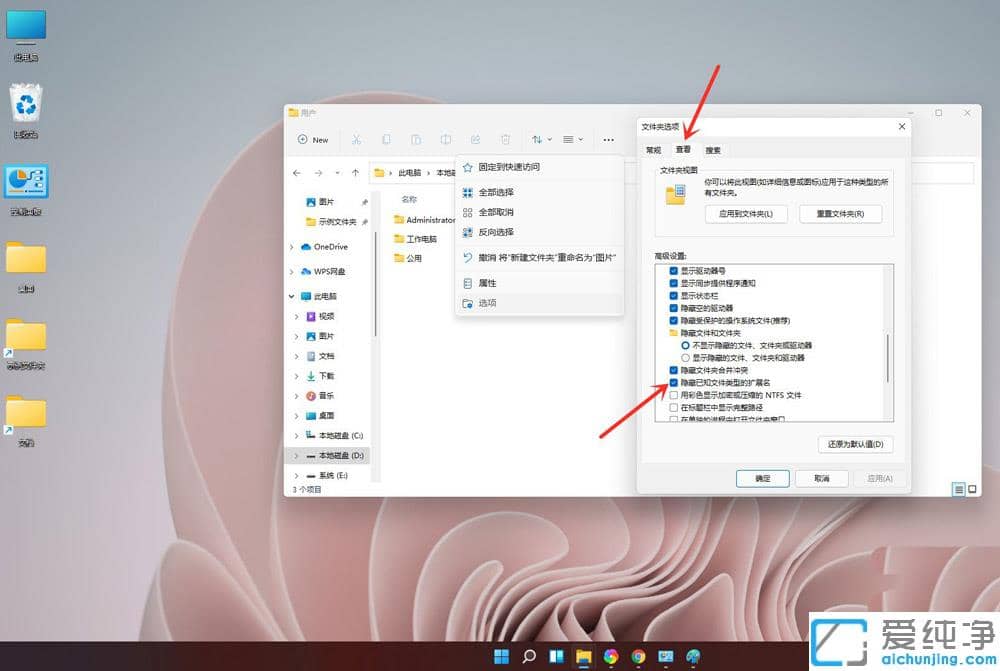Open the See more '...' toolbar menu
This screenshot has height=671, width=1000.
click(x=610, y=139)
